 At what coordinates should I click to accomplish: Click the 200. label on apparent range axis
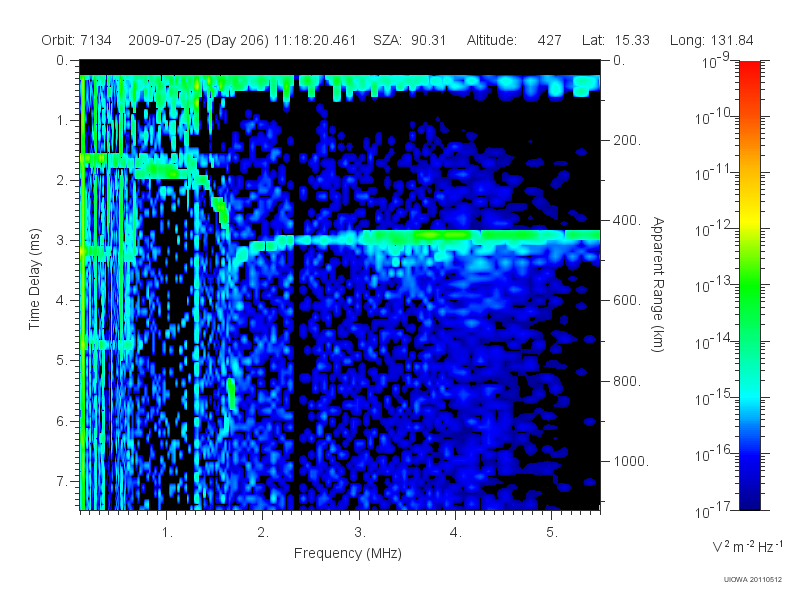click(627, 140)
